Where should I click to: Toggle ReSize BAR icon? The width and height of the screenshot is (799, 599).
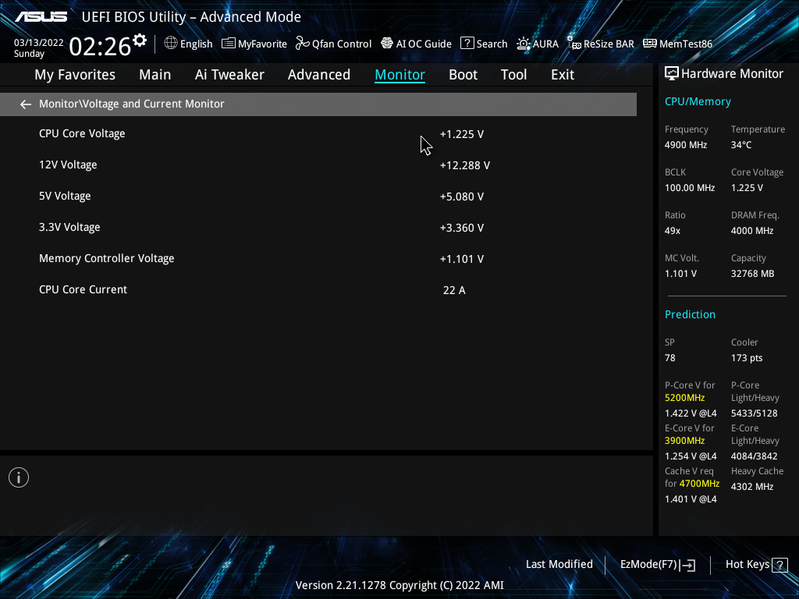(574, 43)
